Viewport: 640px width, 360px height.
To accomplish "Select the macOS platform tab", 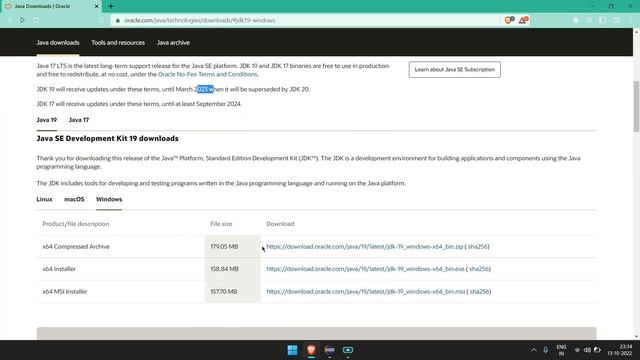I will [x=74, y=199].
